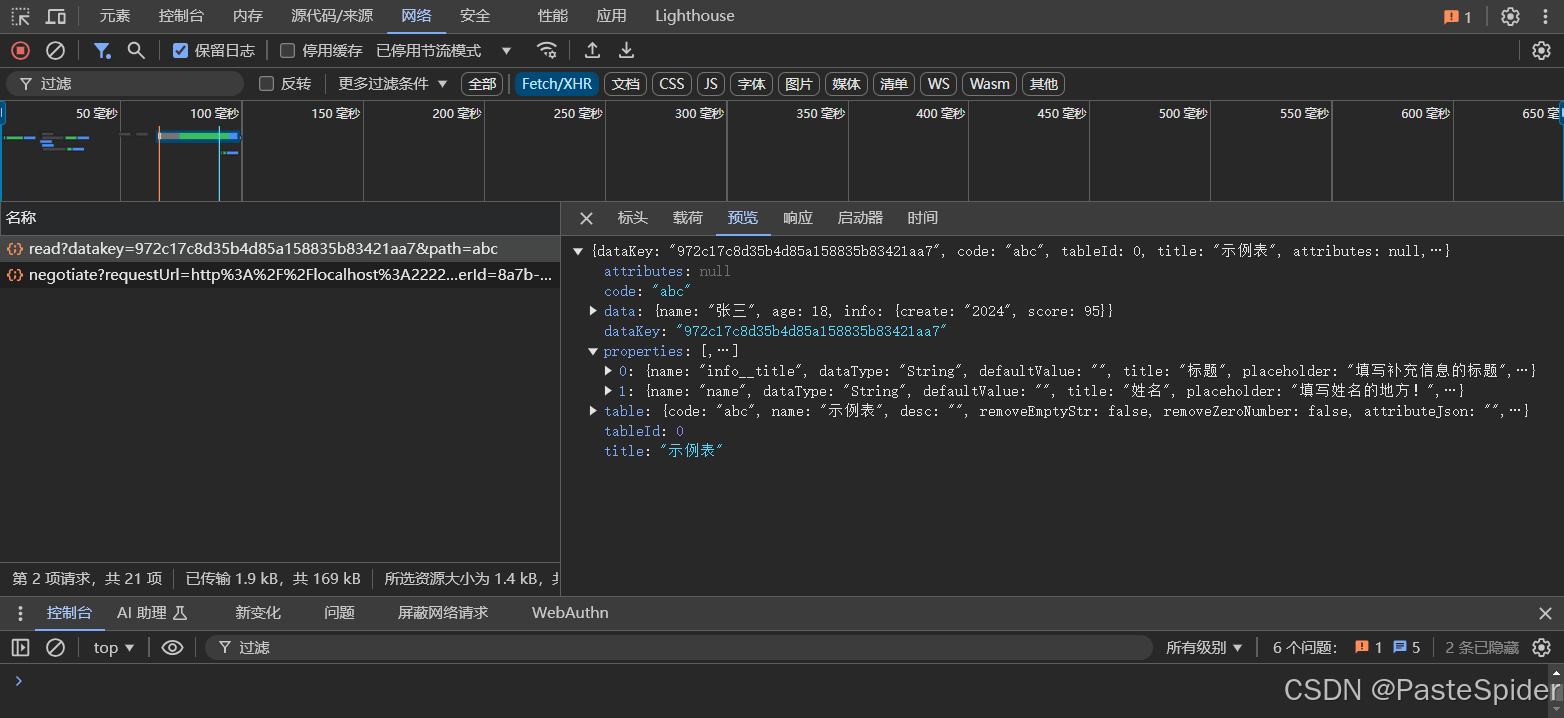Toggle the device toolbar icon

pyautogui.click(x=56, y=16)
